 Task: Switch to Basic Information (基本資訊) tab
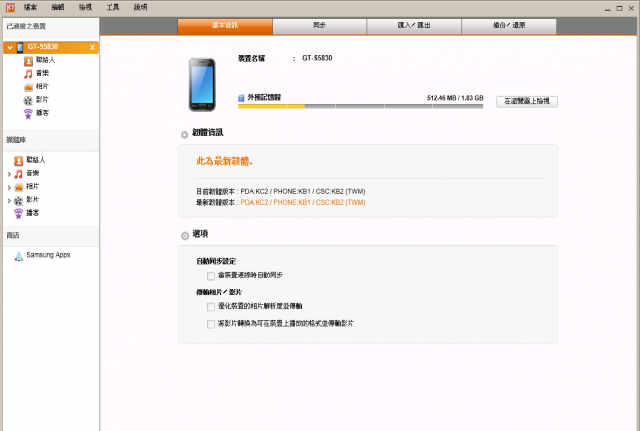pyautogui.click(x=225, y=26)
